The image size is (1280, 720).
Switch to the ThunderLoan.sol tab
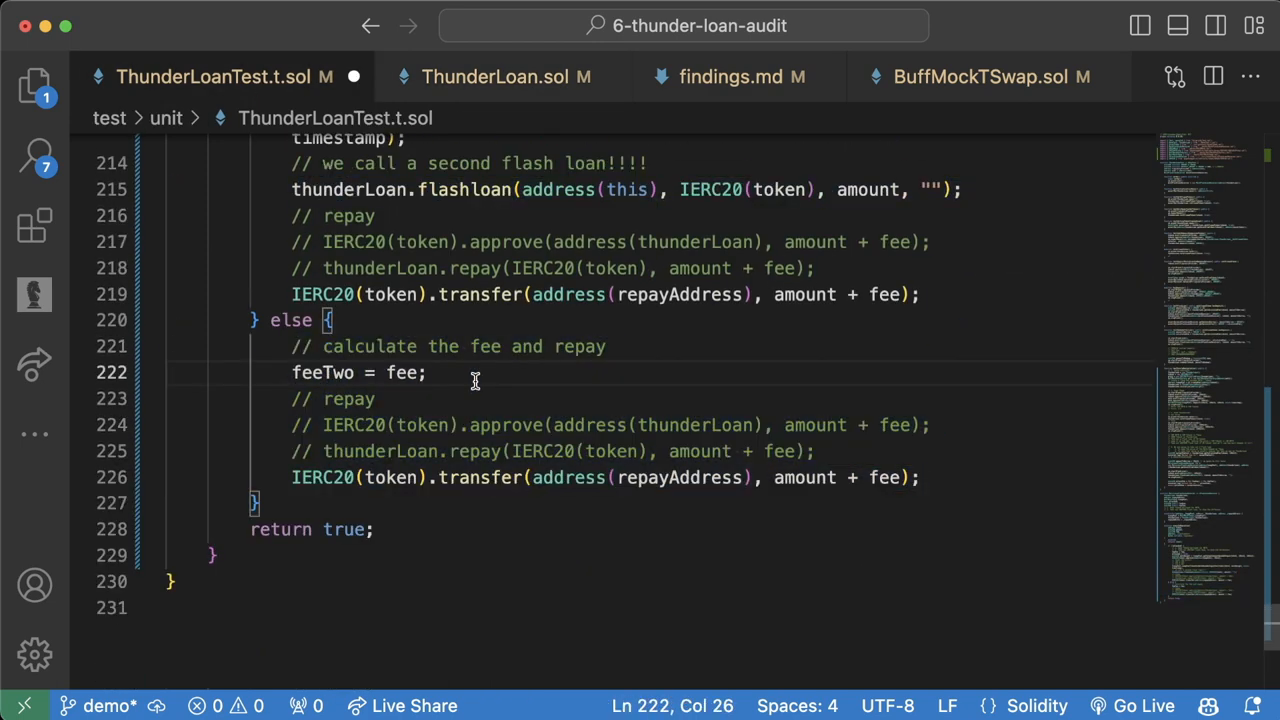click(494, 77)
